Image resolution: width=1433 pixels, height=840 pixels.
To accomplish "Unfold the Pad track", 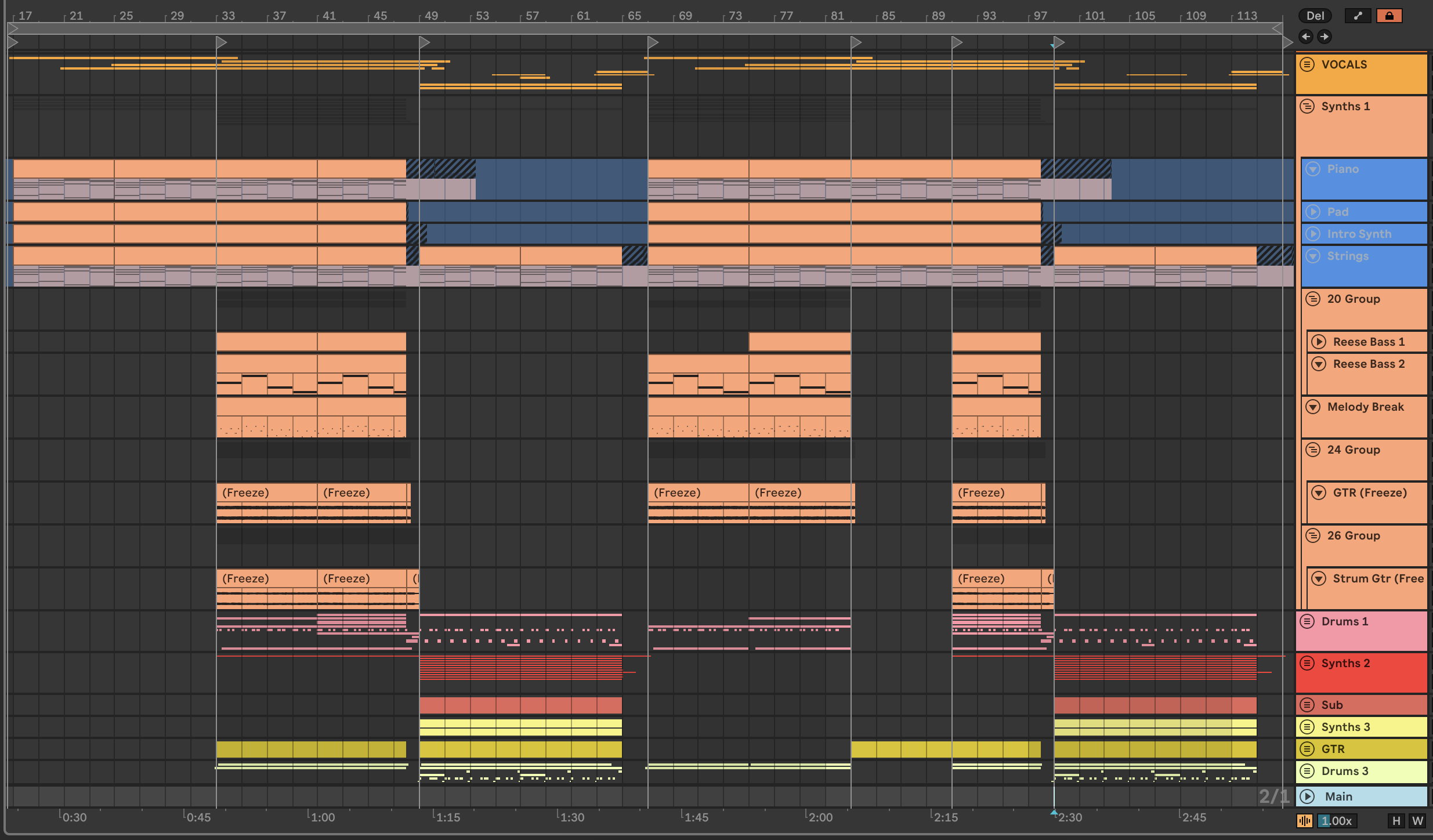I will coord(1313,212).
